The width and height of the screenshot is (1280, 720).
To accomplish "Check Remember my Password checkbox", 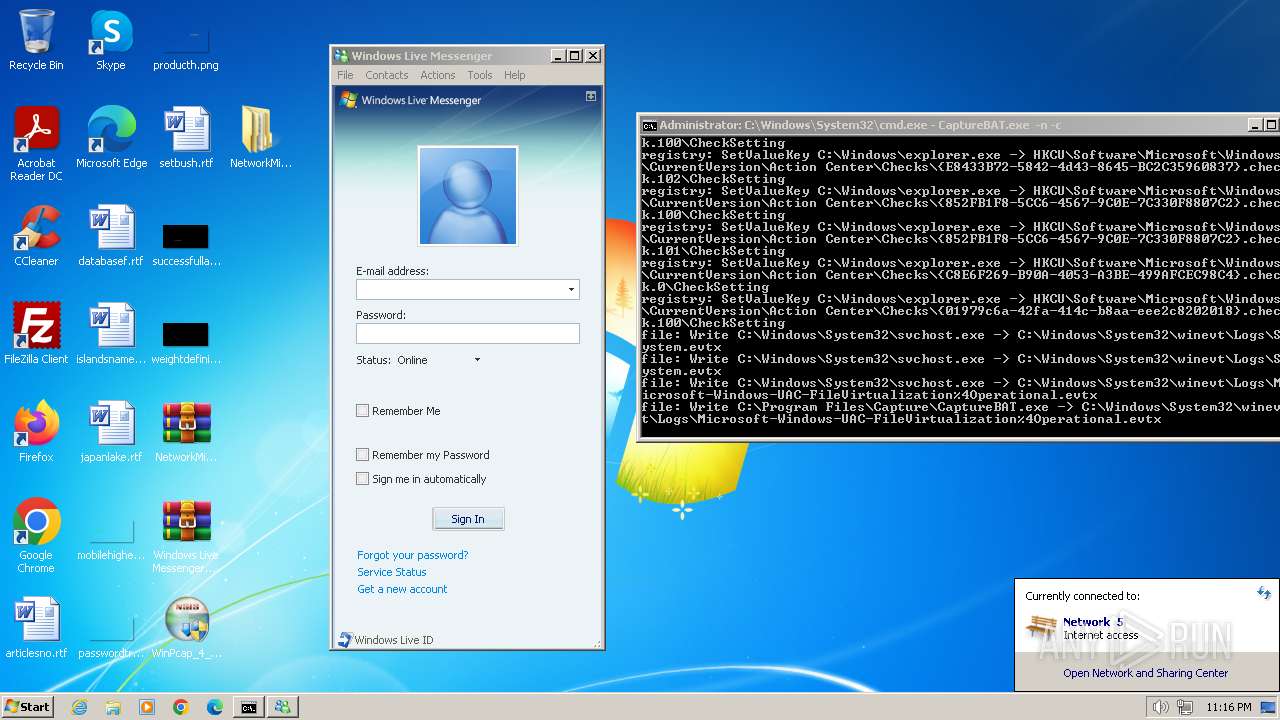I will click(362, 454).
